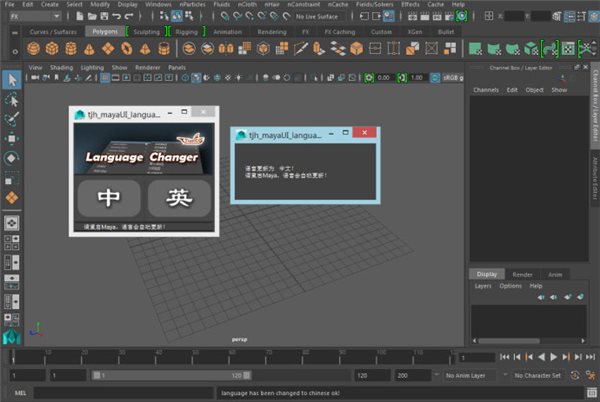Switch to the Anim layer tab

click(555, 273)
